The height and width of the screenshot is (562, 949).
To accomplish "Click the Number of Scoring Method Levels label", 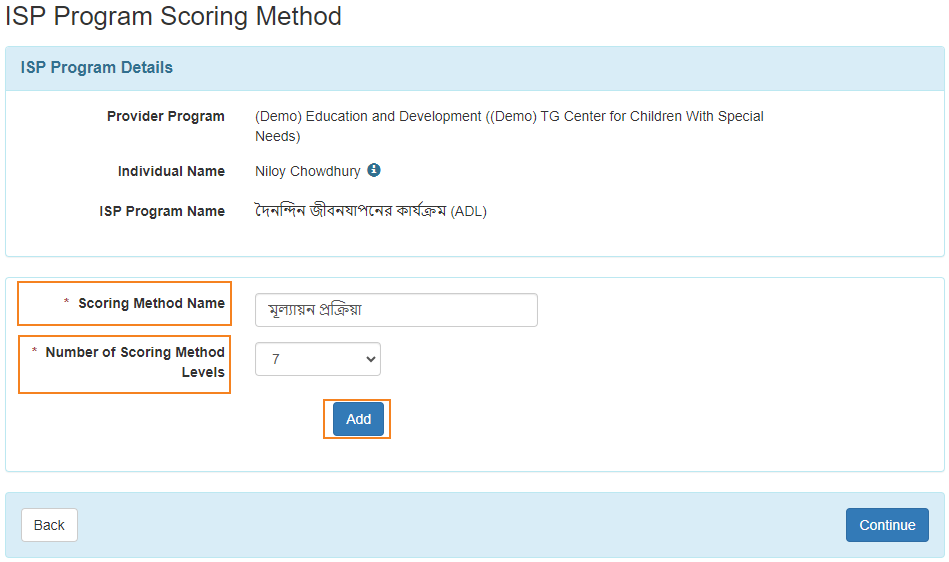I will click(135, 362).
